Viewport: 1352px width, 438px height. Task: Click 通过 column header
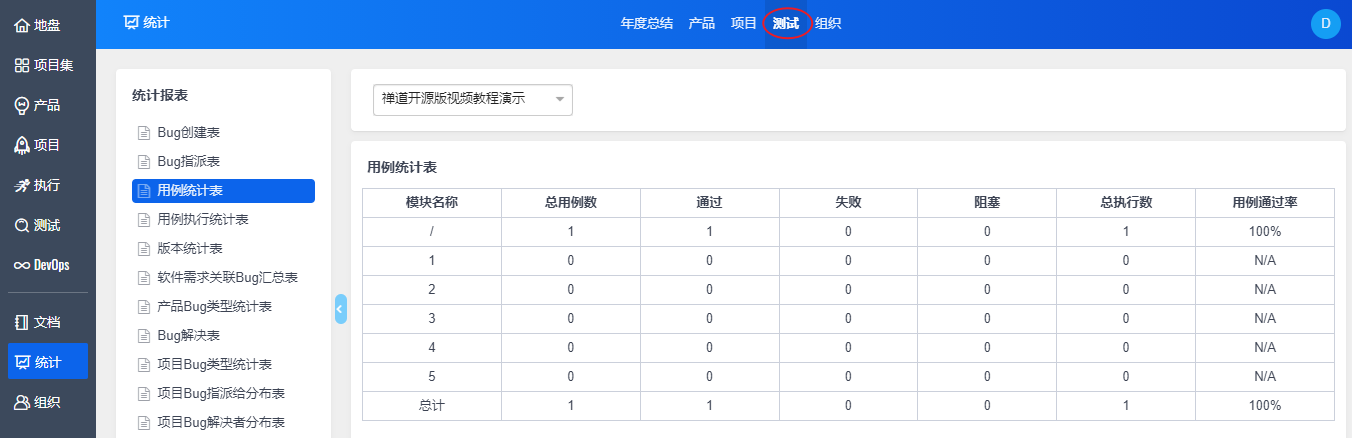(709, 202)
